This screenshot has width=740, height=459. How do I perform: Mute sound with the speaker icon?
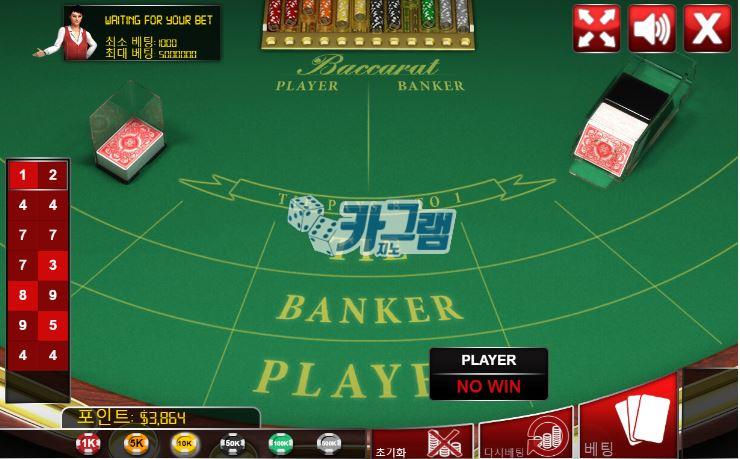pos(652,28)
